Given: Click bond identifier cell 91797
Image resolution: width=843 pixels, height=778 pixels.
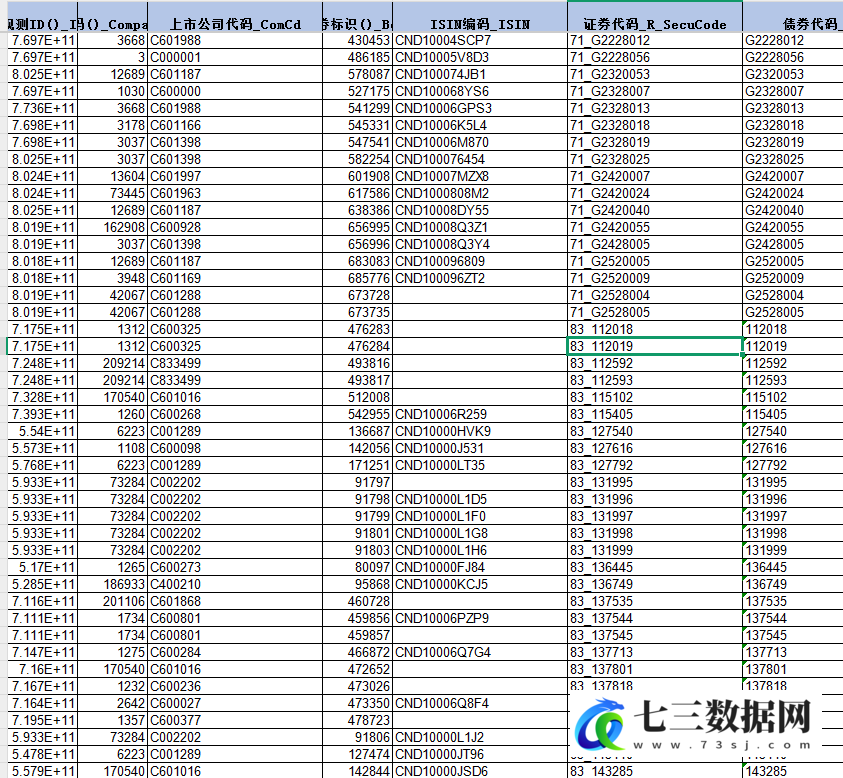Looking at the screenshot, I should pyautogui.click(x=358, y=482).
